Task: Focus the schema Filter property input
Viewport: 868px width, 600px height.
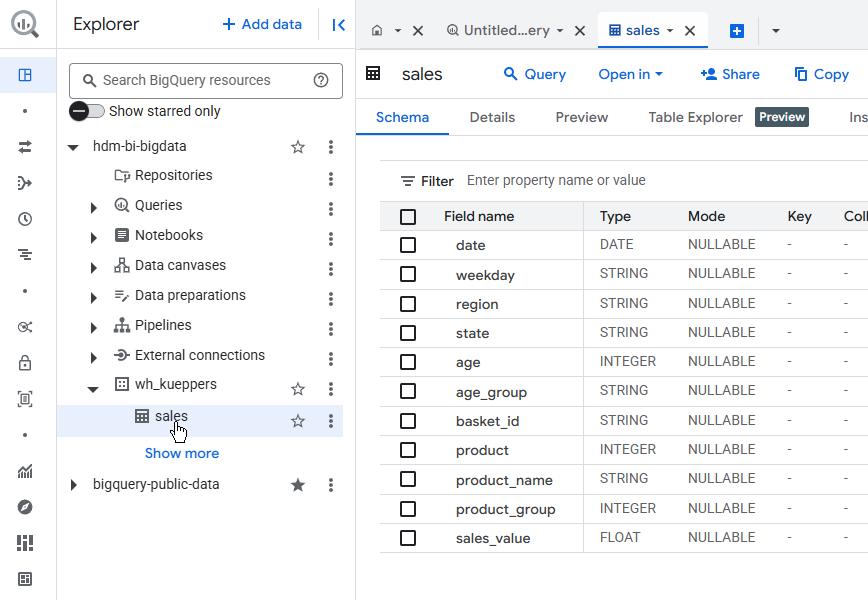Action: pyautogui.click(x=556, y=180)
